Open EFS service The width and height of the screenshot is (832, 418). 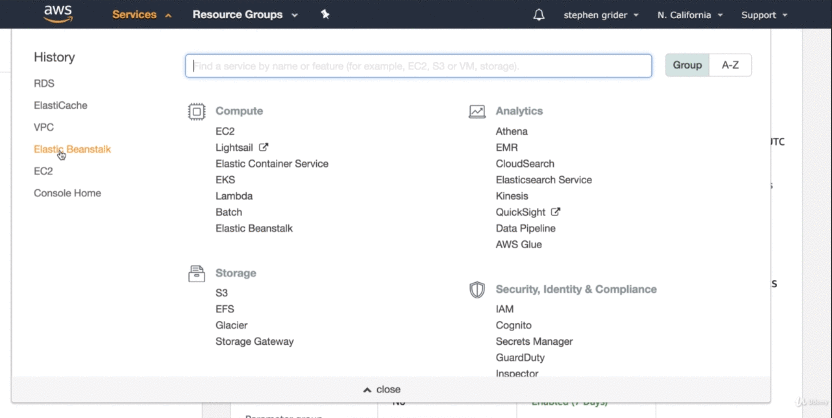(224, 309)
